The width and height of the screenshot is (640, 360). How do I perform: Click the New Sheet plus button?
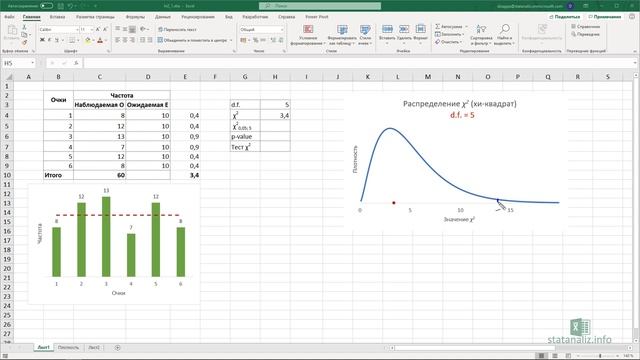(118, 347)
